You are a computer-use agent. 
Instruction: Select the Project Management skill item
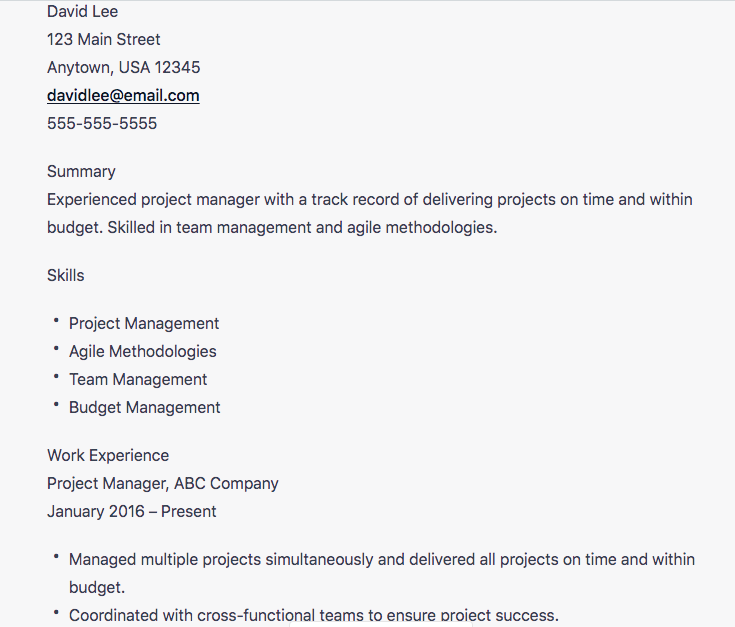click(144, 324)
